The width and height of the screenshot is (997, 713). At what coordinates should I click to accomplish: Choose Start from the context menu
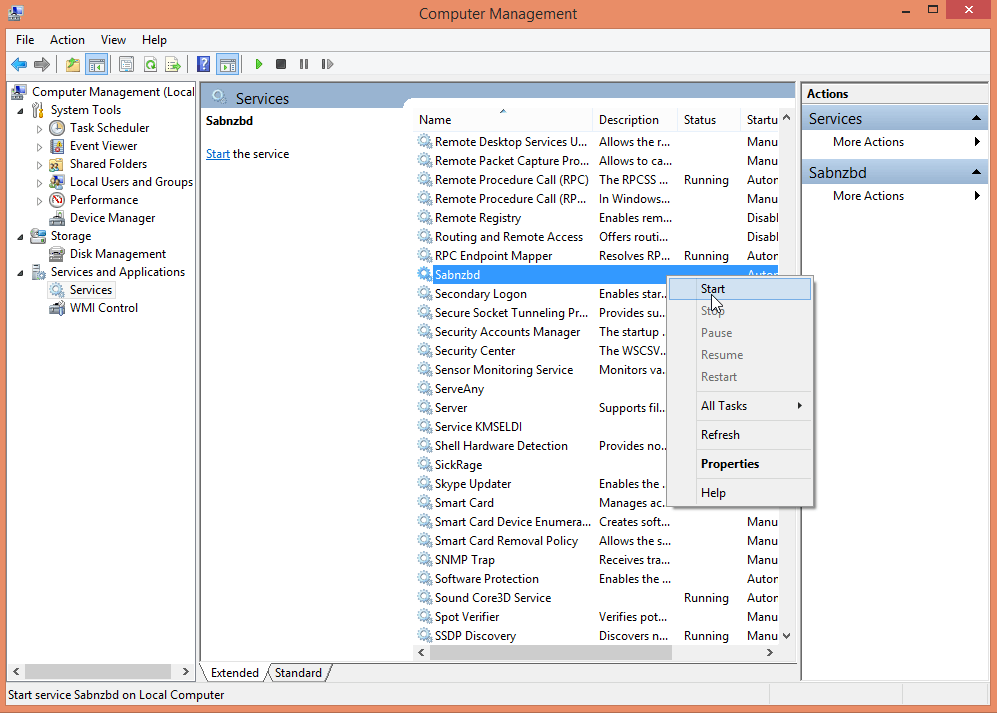(x=713, y=289)
